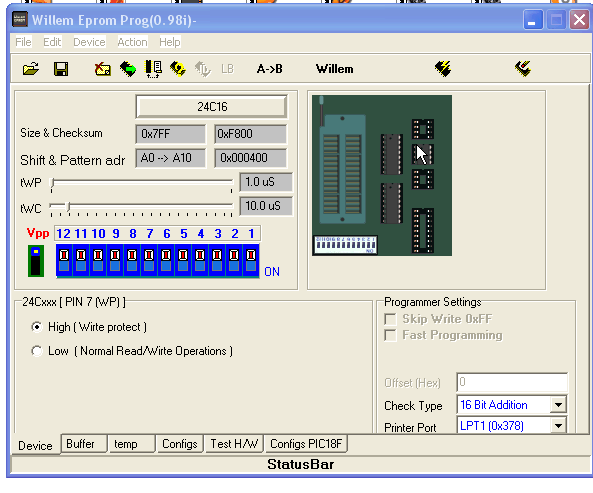Click the programmer board picture

pyautogui.click(x=382, y=175)
